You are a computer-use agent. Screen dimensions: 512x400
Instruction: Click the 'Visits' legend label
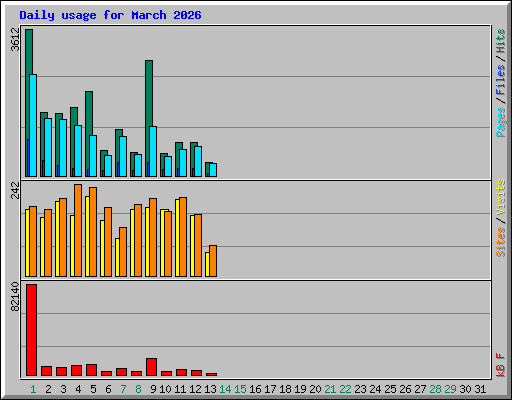coord(500,197)
